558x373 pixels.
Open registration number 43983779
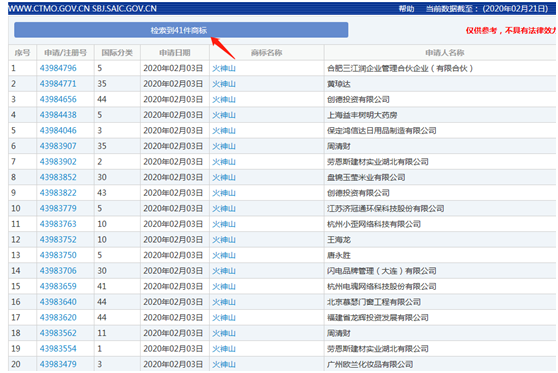(58, 208)
